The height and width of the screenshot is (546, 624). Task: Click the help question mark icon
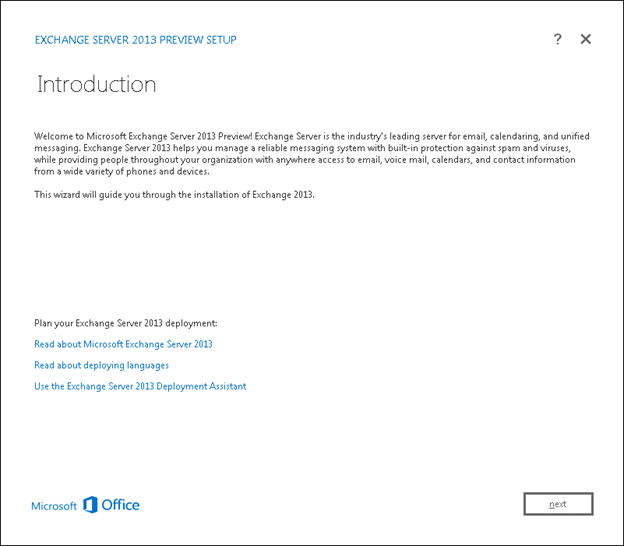(x=558, y=39)
